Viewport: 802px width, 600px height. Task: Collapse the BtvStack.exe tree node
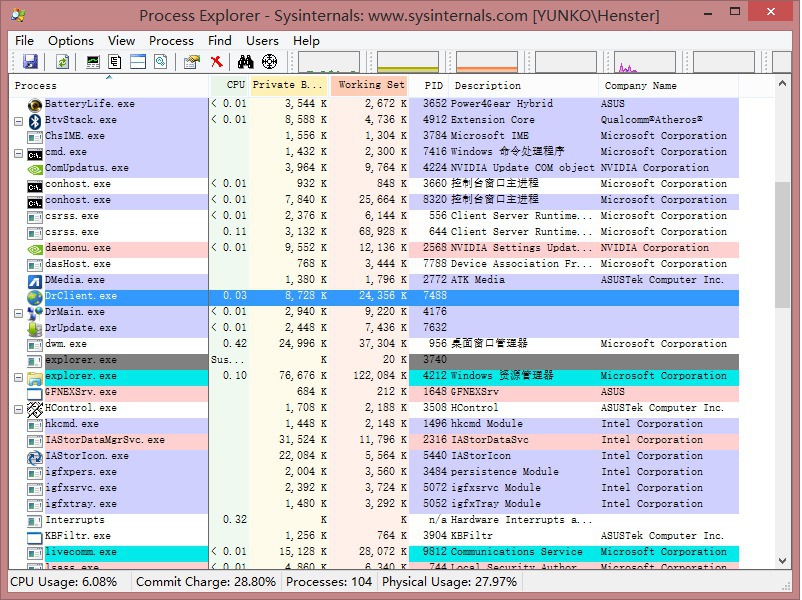pyautogui.click(x=18, y=120)
